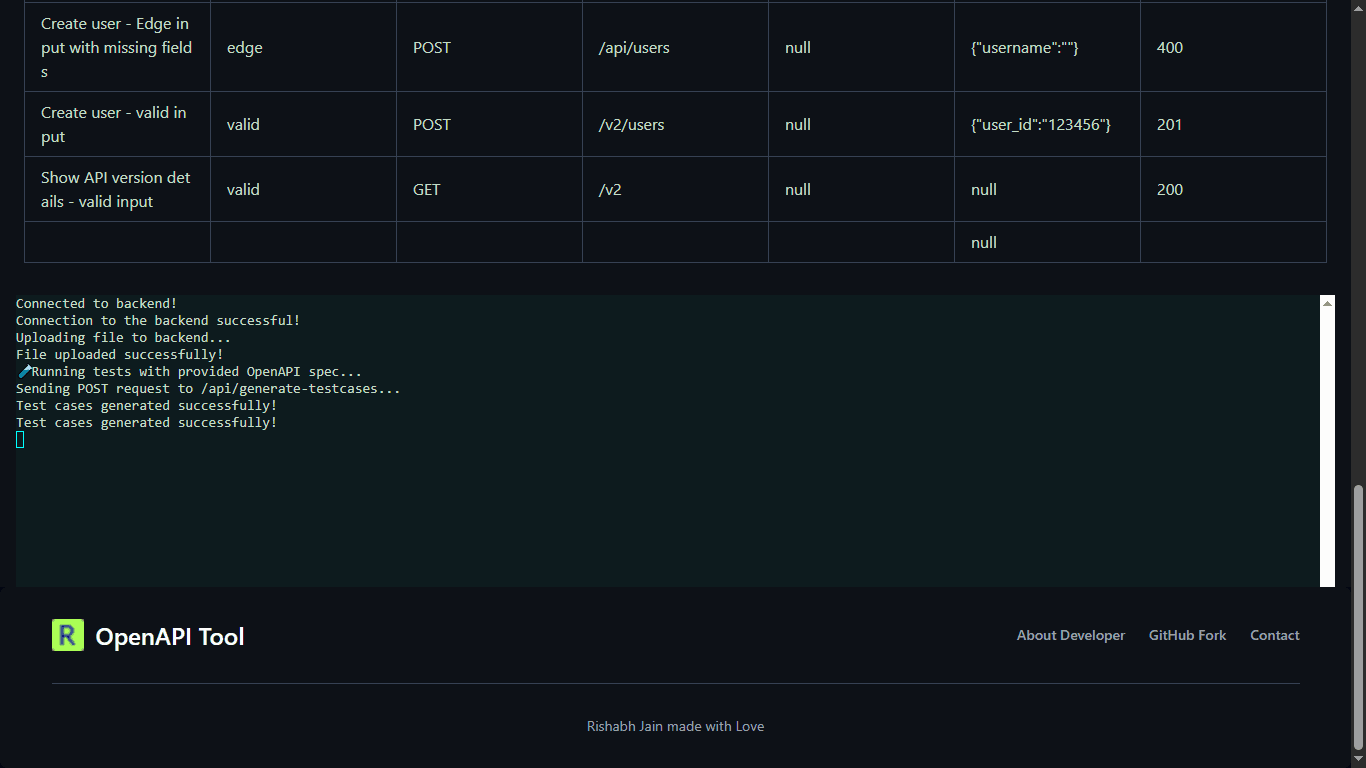Click the console scroll-up arrow
The image size is (1366, 768).
tap(1328, 302)
